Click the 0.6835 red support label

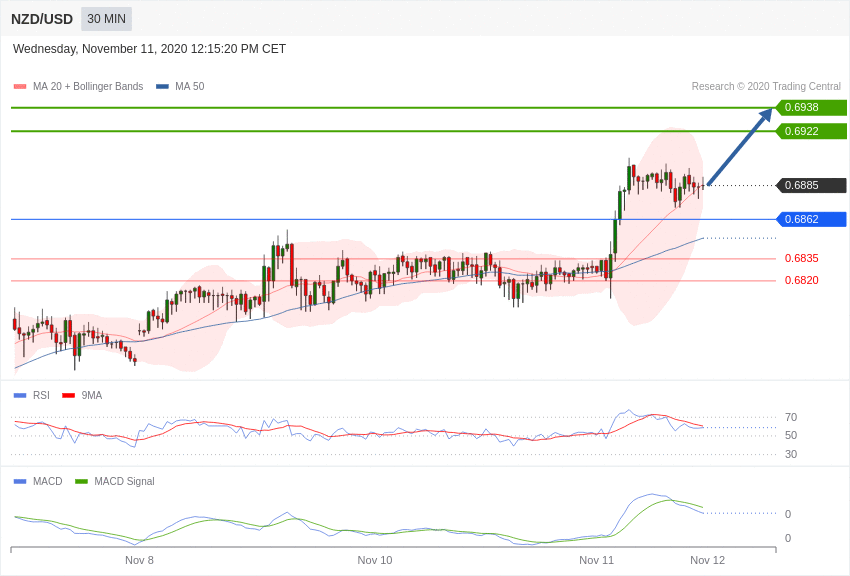click(x=801, y=258)
